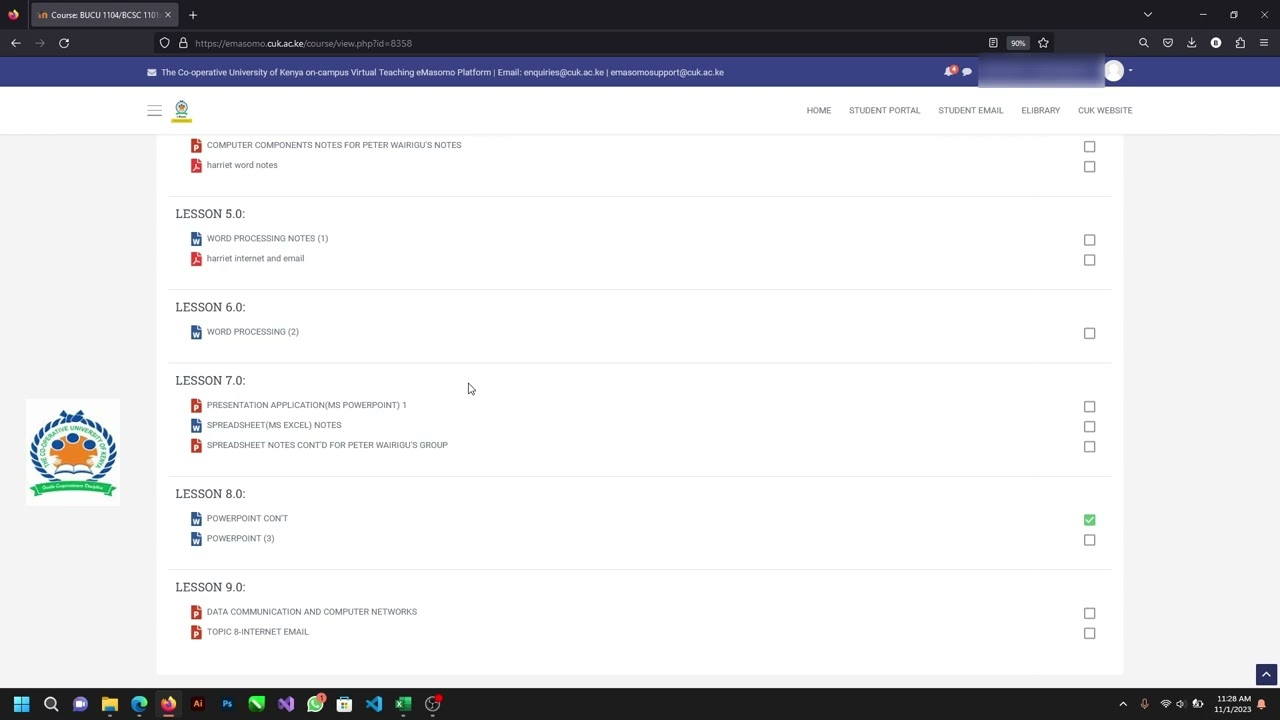Go back with the browser back arrow
The height and width of the screenshot is (720, 1280).
[x=16, y=43]
